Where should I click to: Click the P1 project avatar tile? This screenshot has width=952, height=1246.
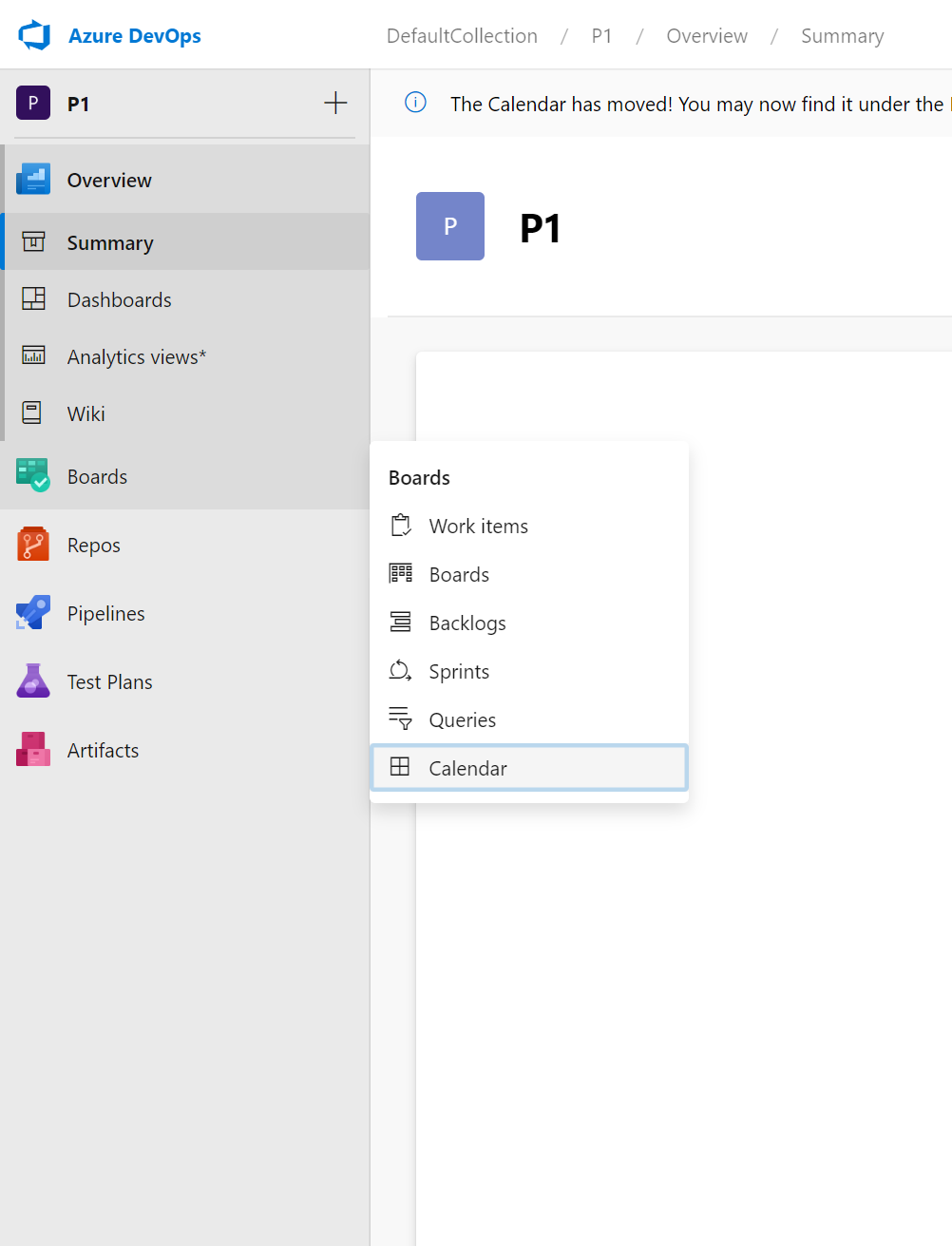click(x=450, y=226)
